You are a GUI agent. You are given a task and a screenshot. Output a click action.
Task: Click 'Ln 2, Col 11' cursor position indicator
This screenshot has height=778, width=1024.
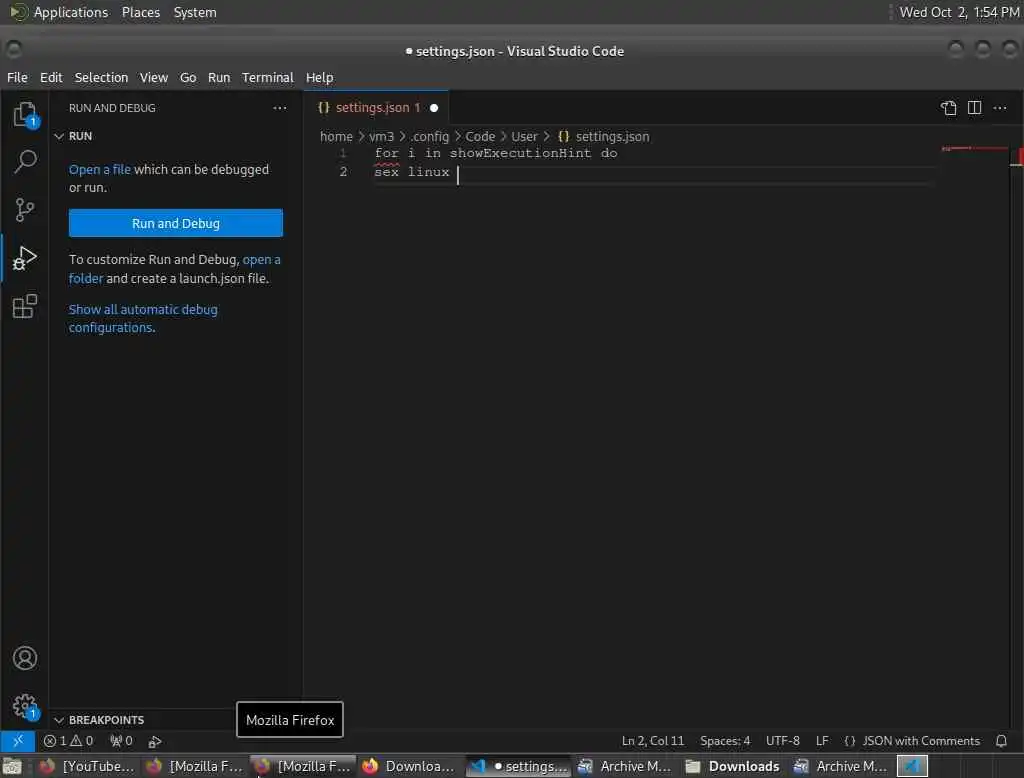pos(653,741)
